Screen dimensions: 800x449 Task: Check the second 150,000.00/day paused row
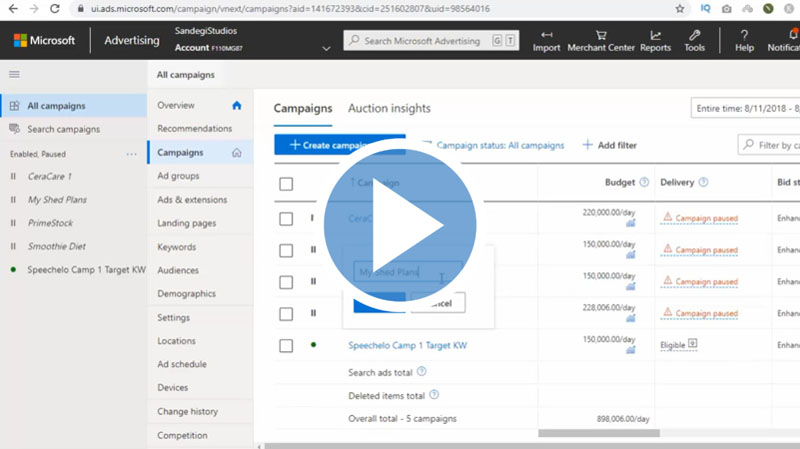point(286,282)
